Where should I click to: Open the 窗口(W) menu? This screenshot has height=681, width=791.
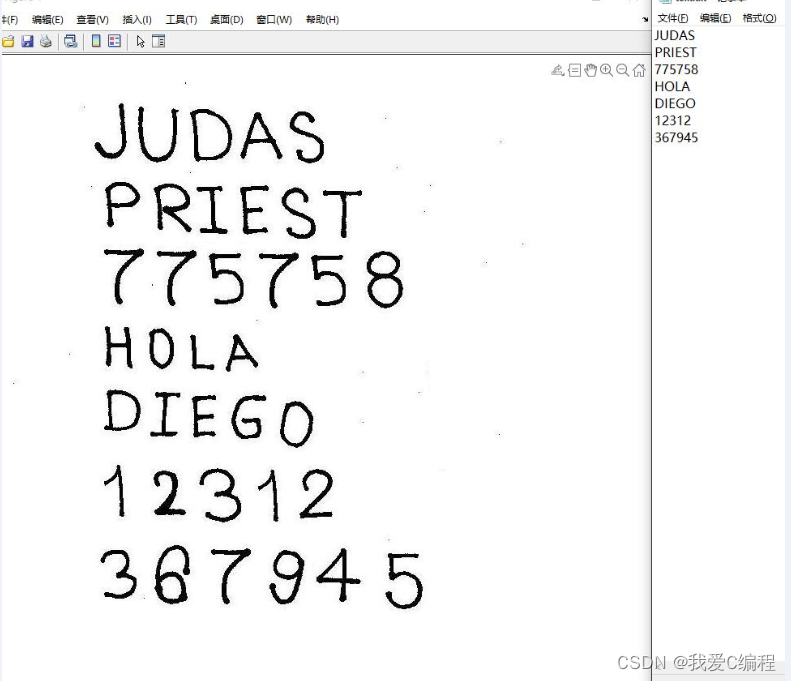tap(274, 20)
